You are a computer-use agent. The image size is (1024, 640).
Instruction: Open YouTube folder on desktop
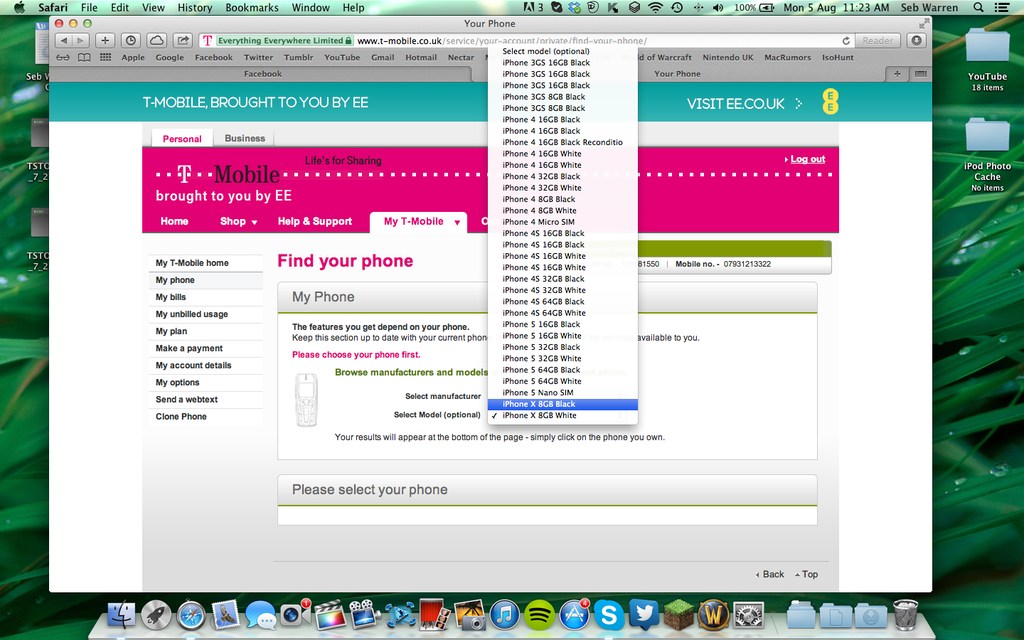(x=987, y=59)
